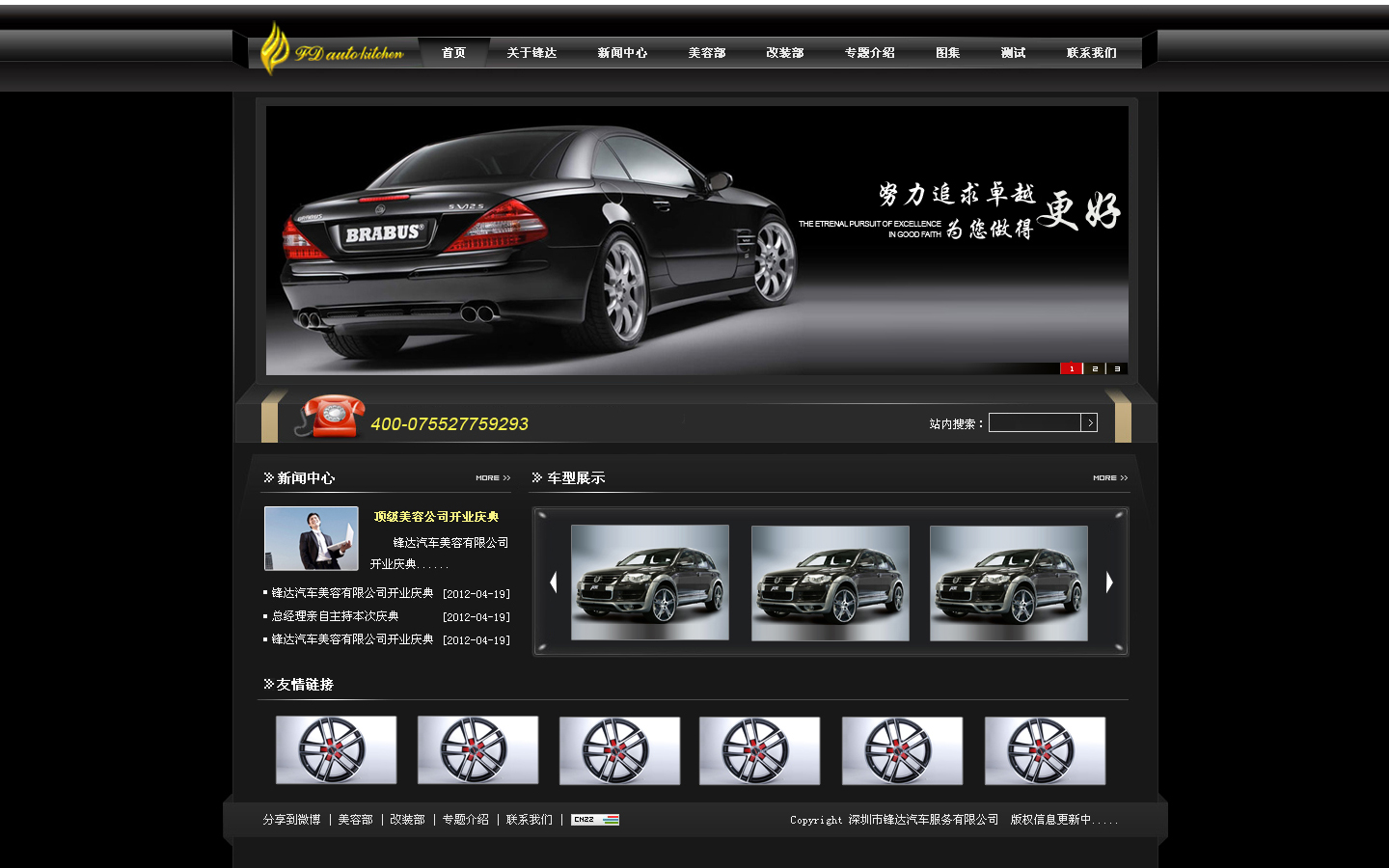Open 图集 gallery menu item
Image resolution: width=1389 pixels, height=868 pixels.
[948, 53]
